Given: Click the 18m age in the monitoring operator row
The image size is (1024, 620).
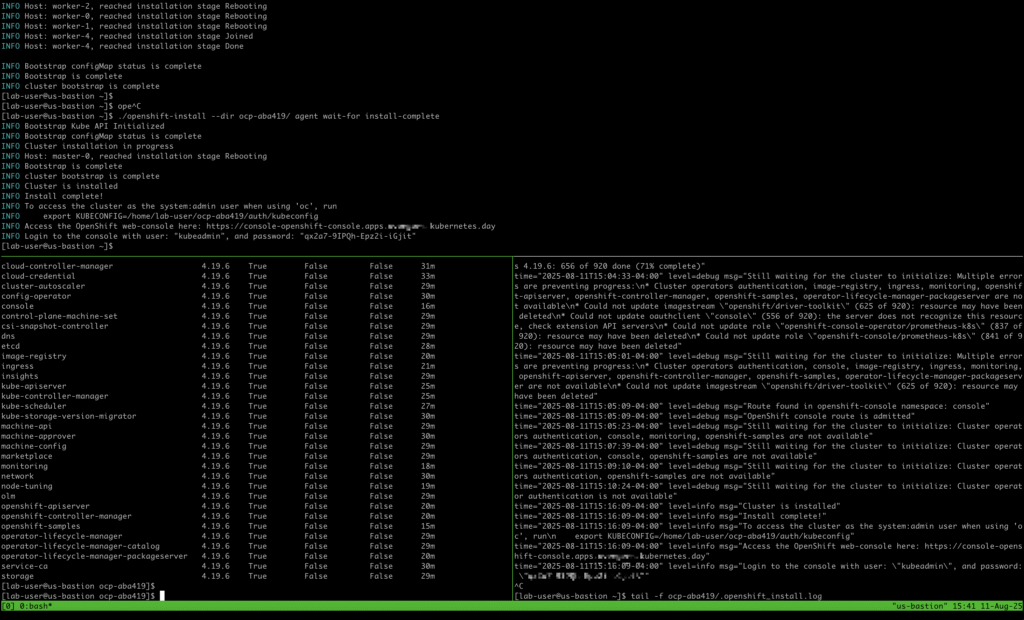Looking at the screenshot, I should click(x=428, y=466).
